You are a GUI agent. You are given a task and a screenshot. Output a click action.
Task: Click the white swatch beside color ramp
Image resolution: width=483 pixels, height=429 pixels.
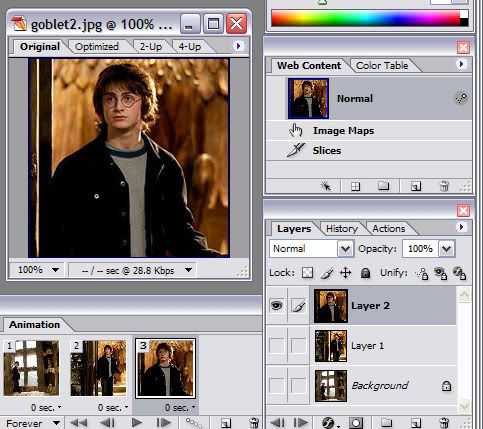pos(464,14)
